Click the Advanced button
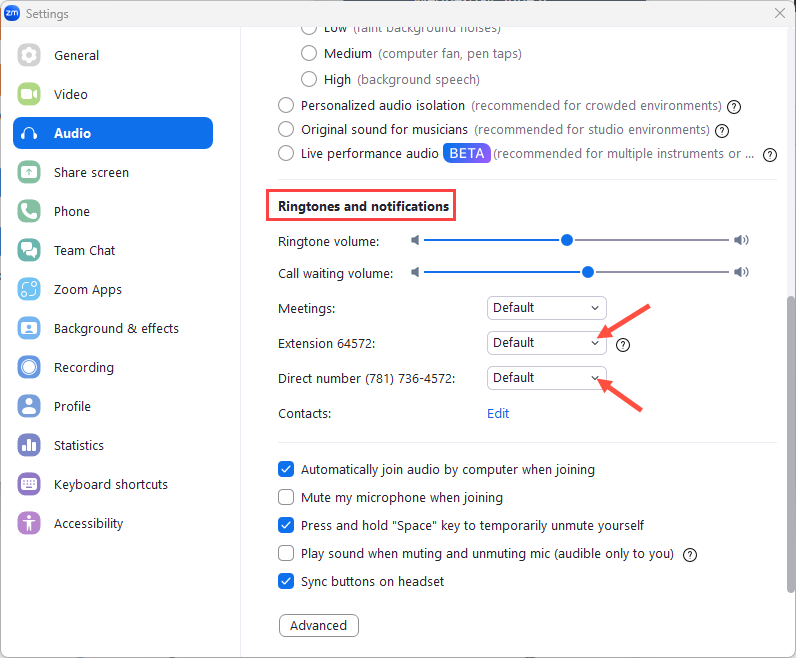Viewport: 796px width, 658px height. [x=319, y=626]
